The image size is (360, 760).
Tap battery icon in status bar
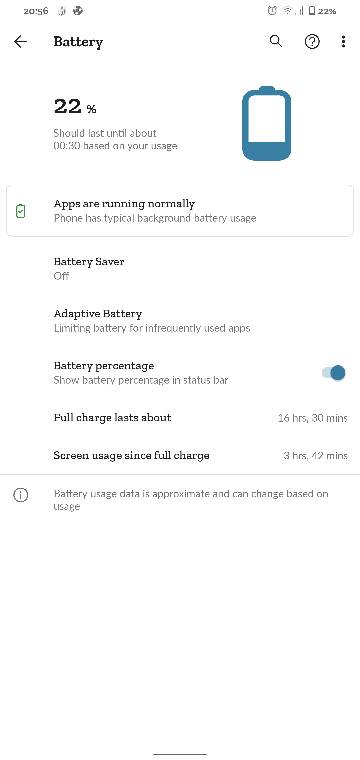click(x=312, y=11)
